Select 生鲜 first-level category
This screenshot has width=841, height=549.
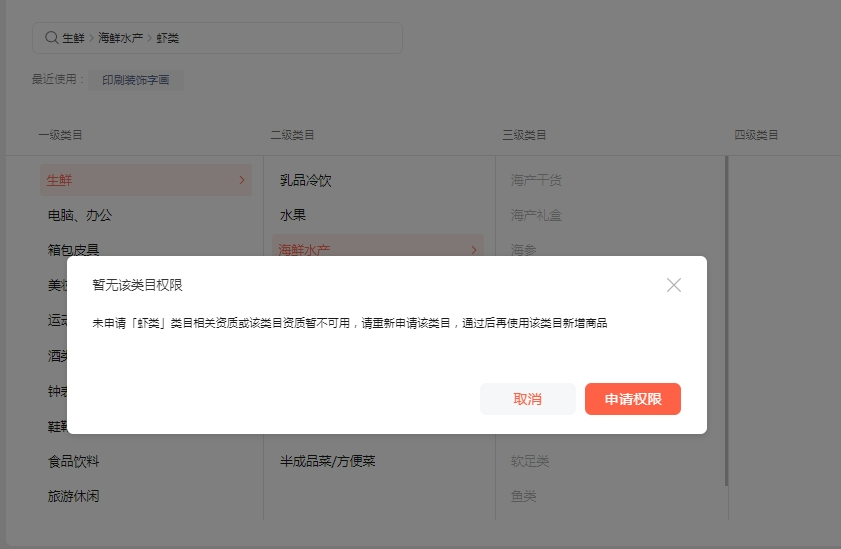pyautogui.click(x=146, y=180)
